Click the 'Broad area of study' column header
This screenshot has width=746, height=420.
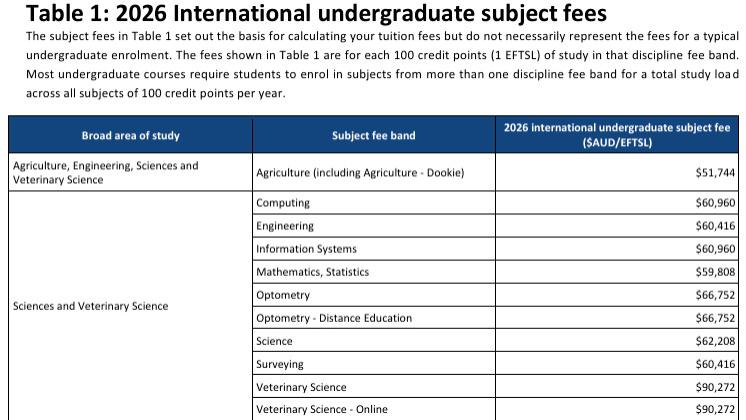130,135
